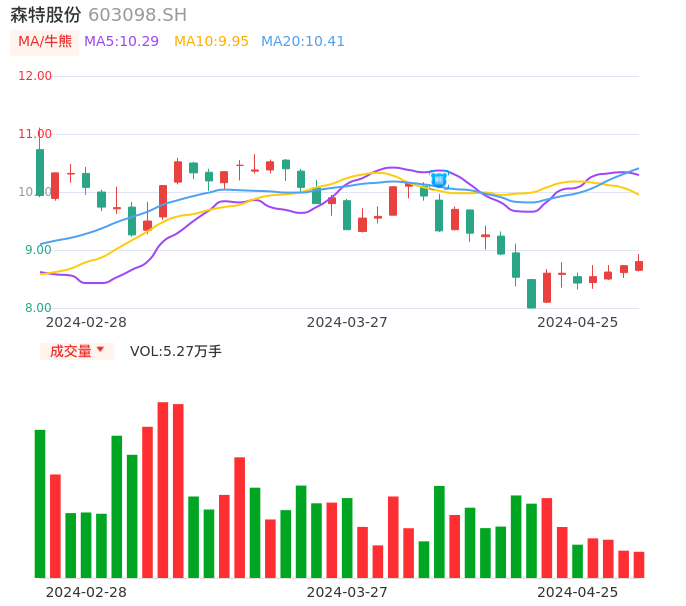
Task: Click the tallest red volume bar
Action: click(x=162, y=489)
